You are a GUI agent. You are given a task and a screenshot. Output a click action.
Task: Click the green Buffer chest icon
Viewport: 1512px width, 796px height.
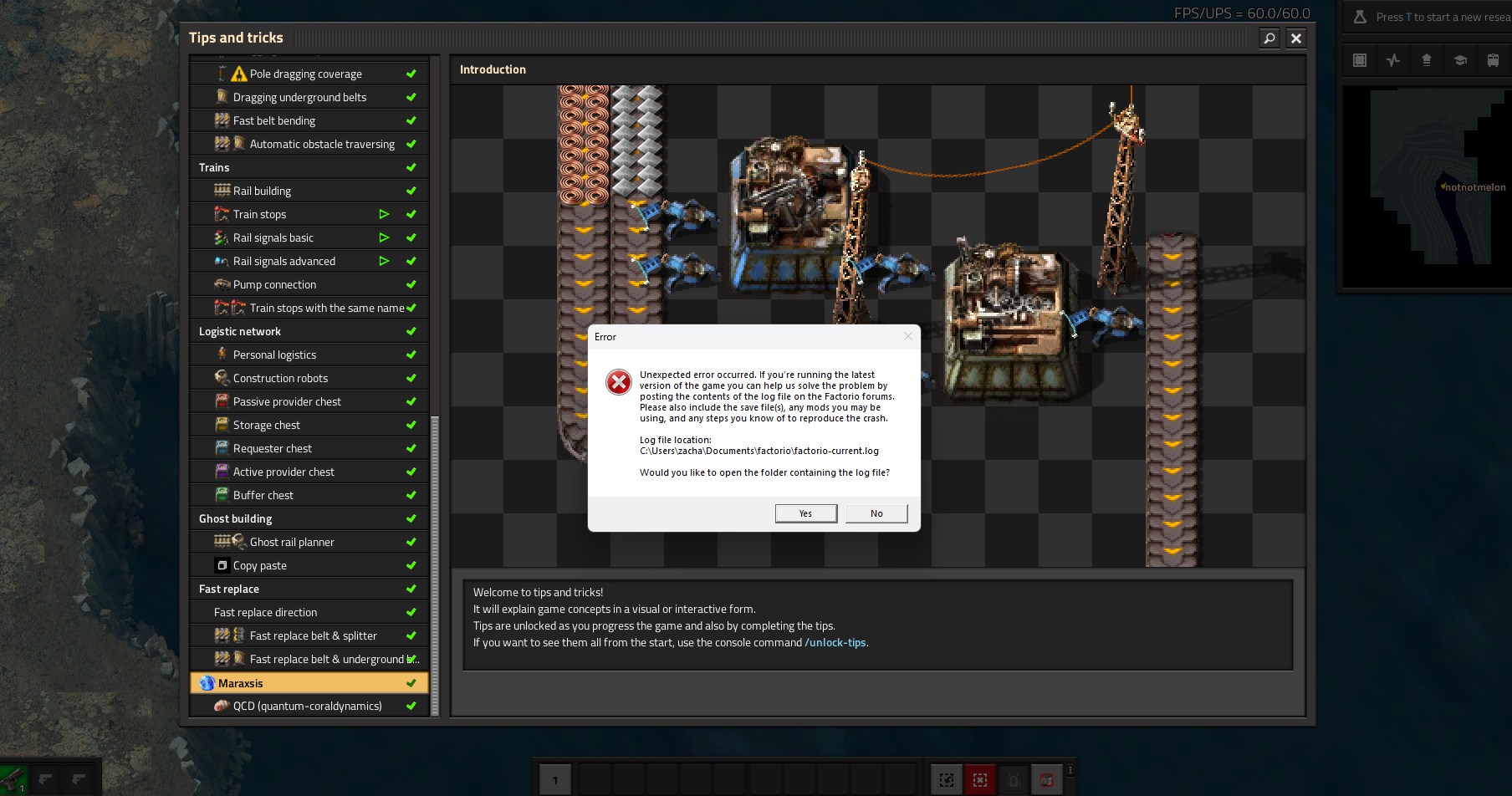(222, 495)
